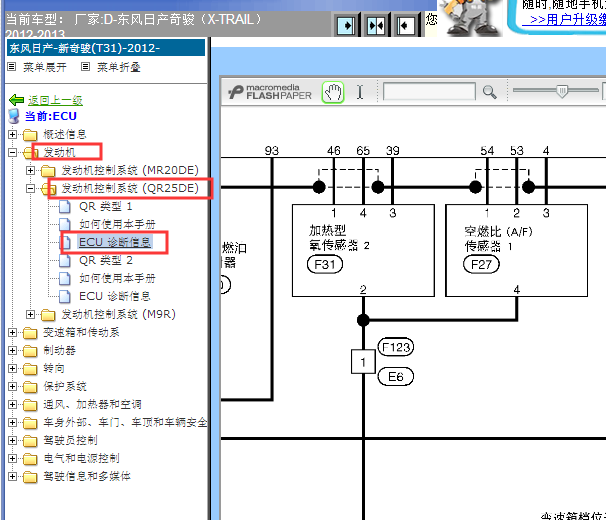Click the E6 connector label in diagram
Viewport: 606px width, 520px height.
396,377
